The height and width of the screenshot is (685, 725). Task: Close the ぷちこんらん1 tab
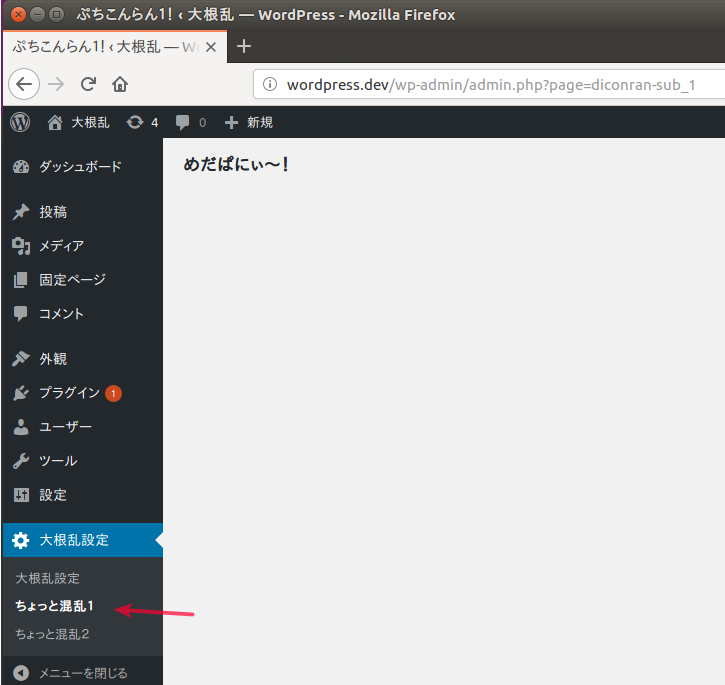pos(211,47)
